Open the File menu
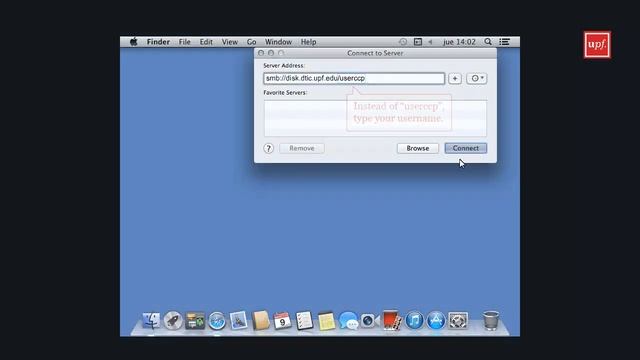The height and width of the screenshot is (360, 640). (184, 42)
